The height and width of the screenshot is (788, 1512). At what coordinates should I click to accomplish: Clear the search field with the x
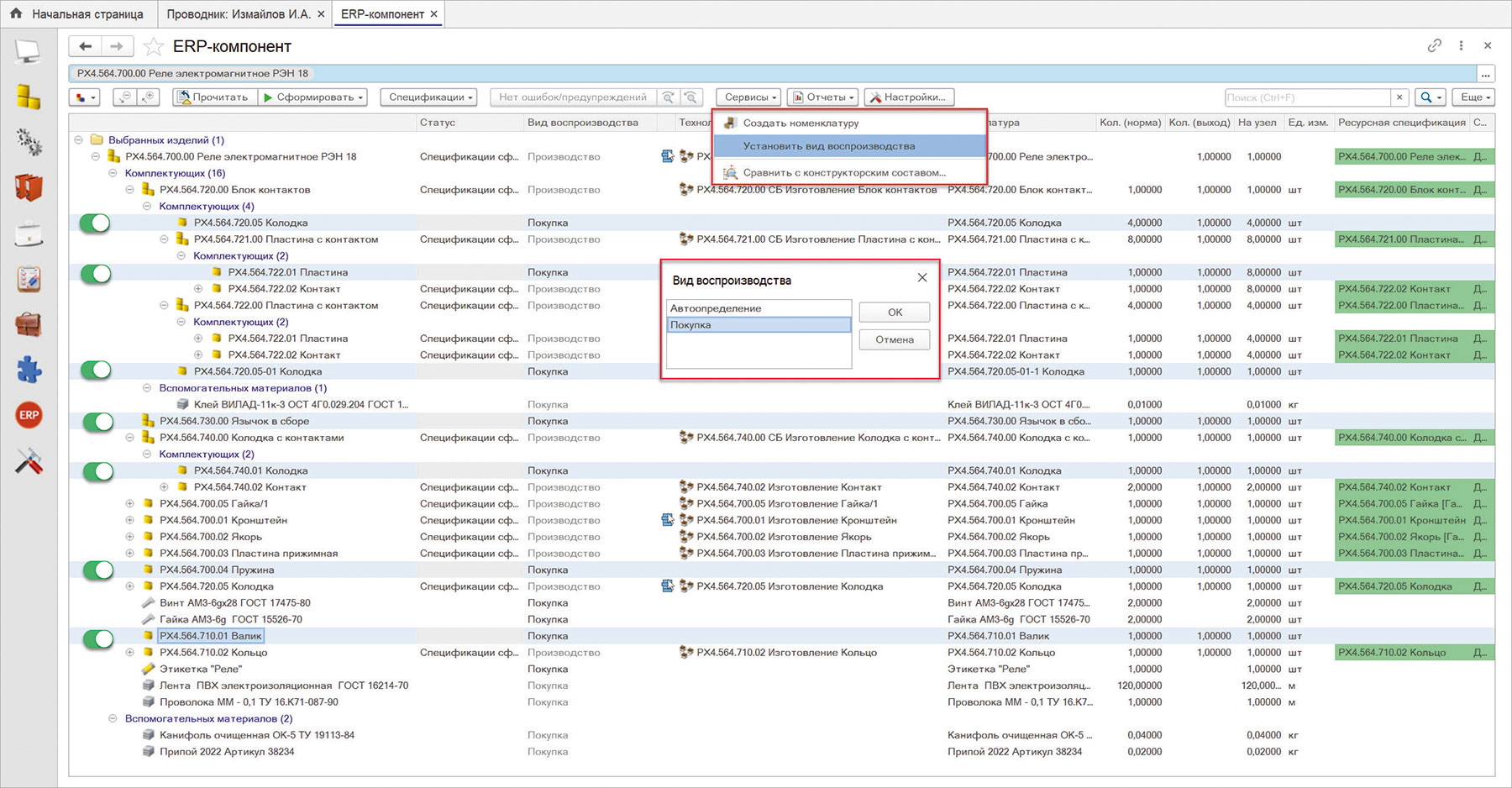tap(1399, 97)
